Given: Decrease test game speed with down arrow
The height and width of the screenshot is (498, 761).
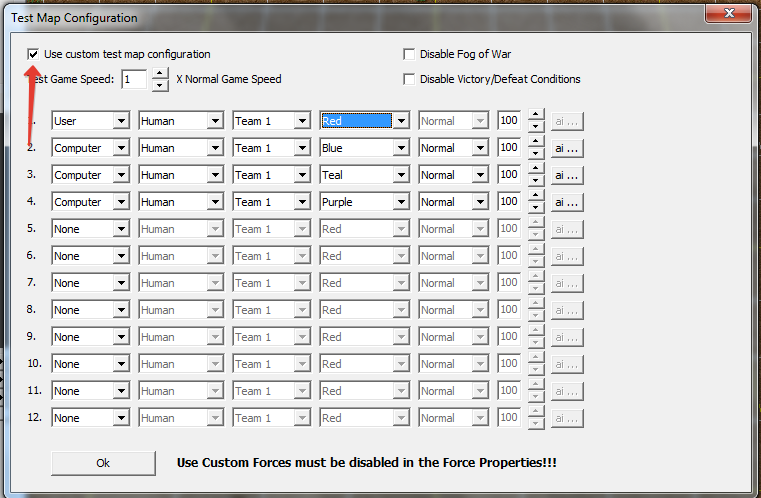Looking at the screenshot, I should [160, 85].
